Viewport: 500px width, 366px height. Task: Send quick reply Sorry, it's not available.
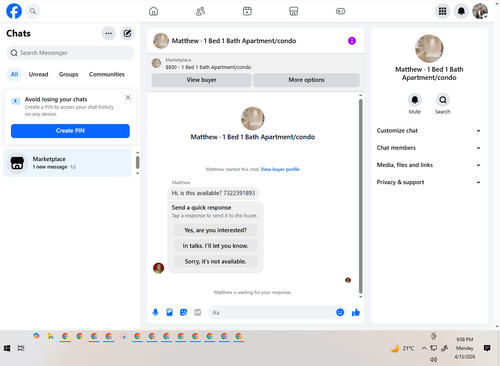(x=215, y=262)
